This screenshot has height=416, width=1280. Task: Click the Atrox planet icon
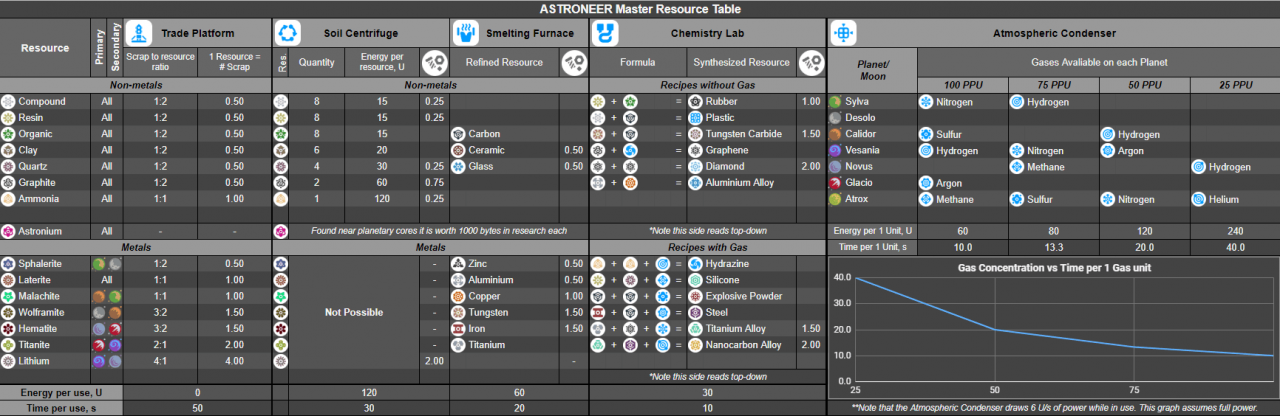pos(835,199)
